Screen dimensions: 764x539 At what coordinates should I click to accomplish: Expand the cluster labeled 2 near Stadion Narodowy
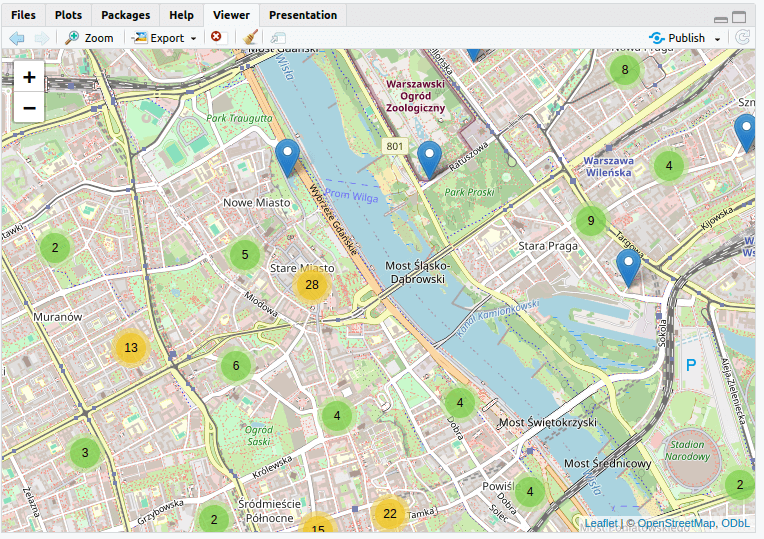tap(740, 485)
